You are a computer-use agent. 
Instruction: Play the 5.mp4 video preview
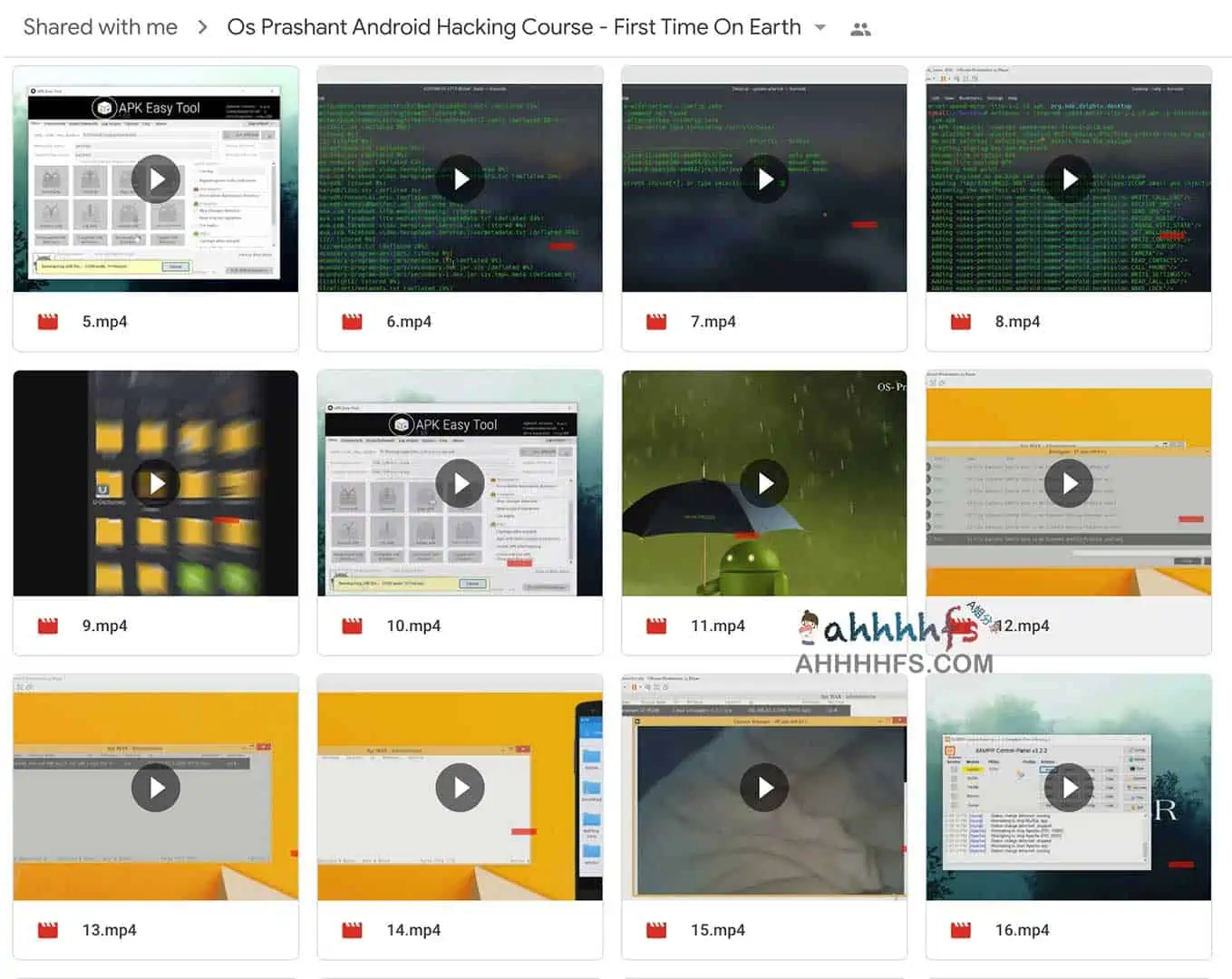[156, 179]
